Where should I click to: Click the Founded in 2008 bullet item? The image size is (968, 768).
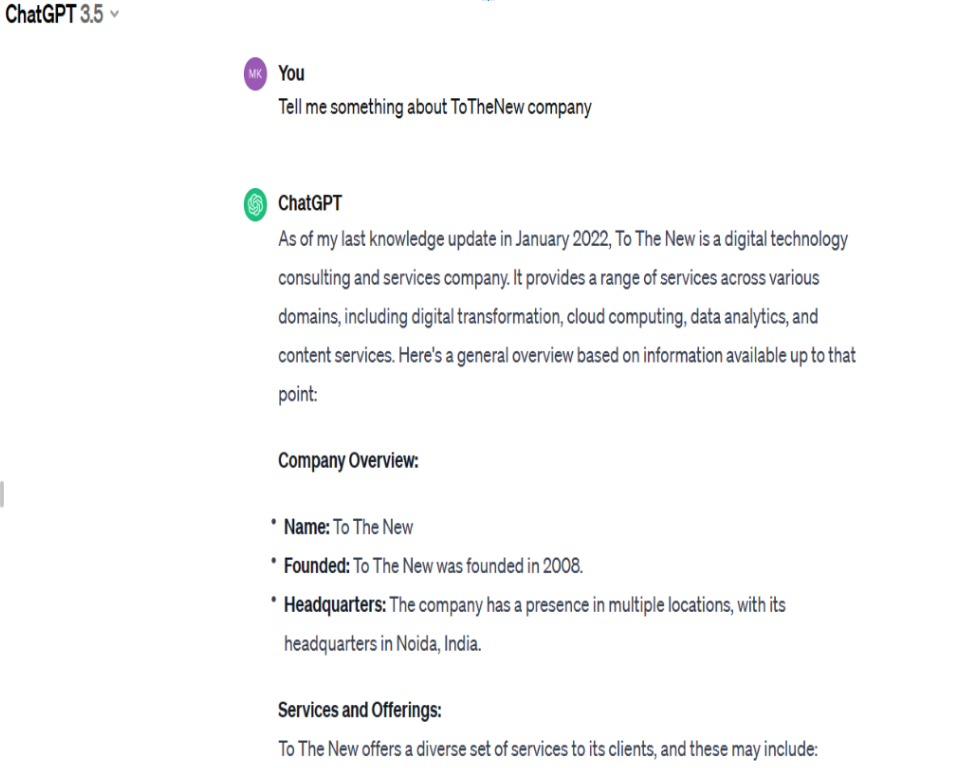(433, 566)
